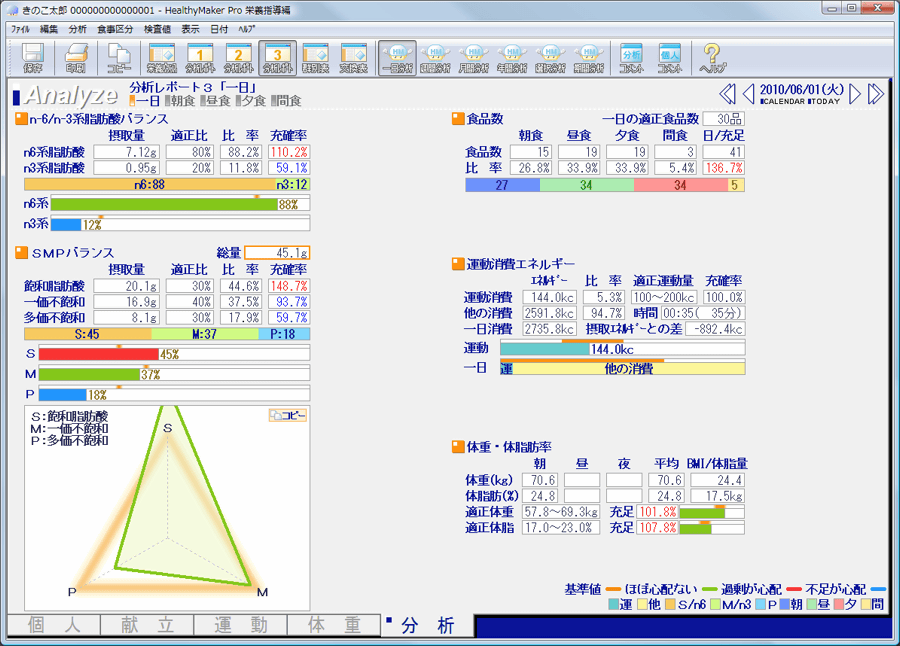Open analysis report 1 icon

click(200, 58)
